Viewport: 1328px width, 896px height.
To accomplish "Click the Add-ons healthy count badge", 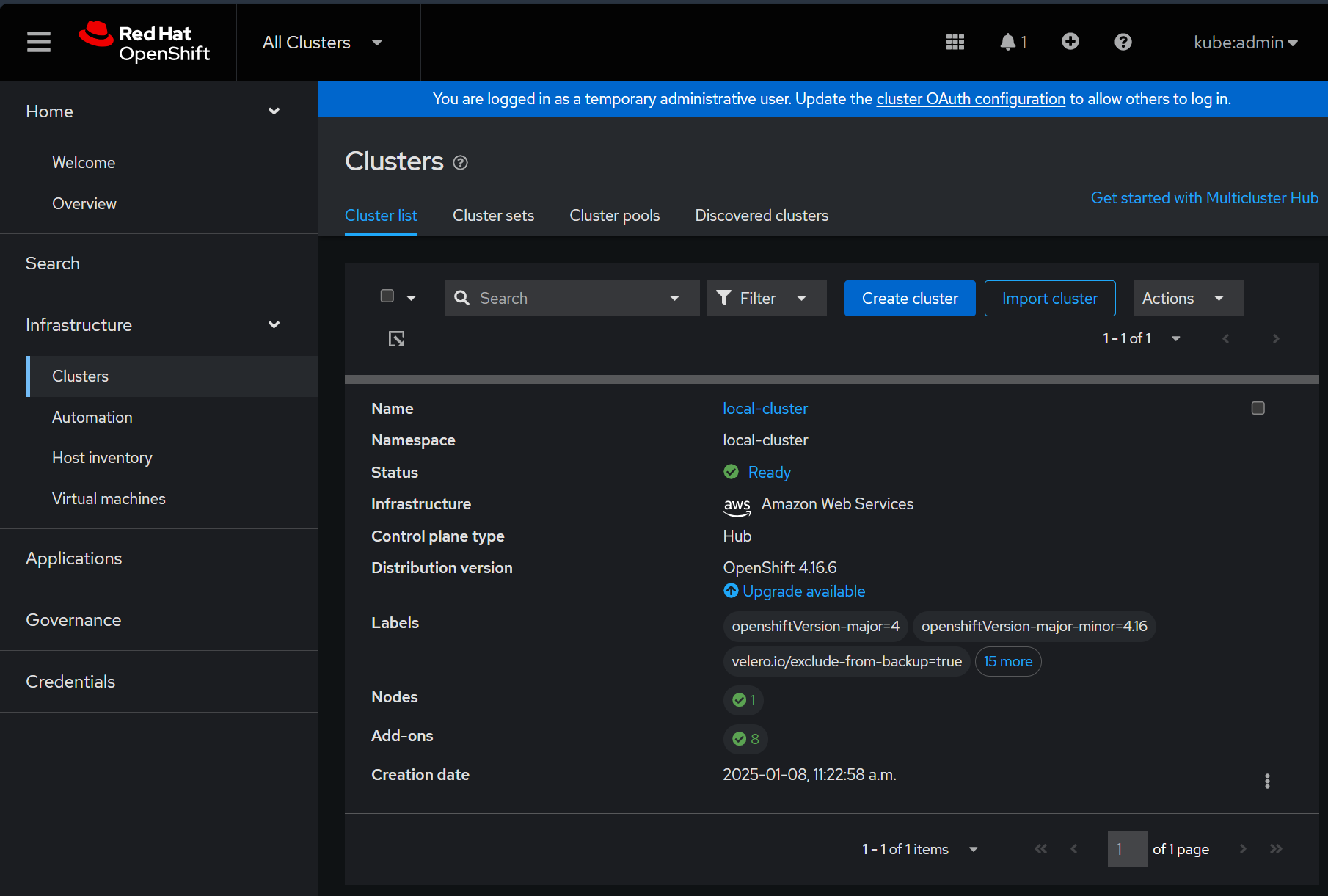I will [x=745, y=739].
